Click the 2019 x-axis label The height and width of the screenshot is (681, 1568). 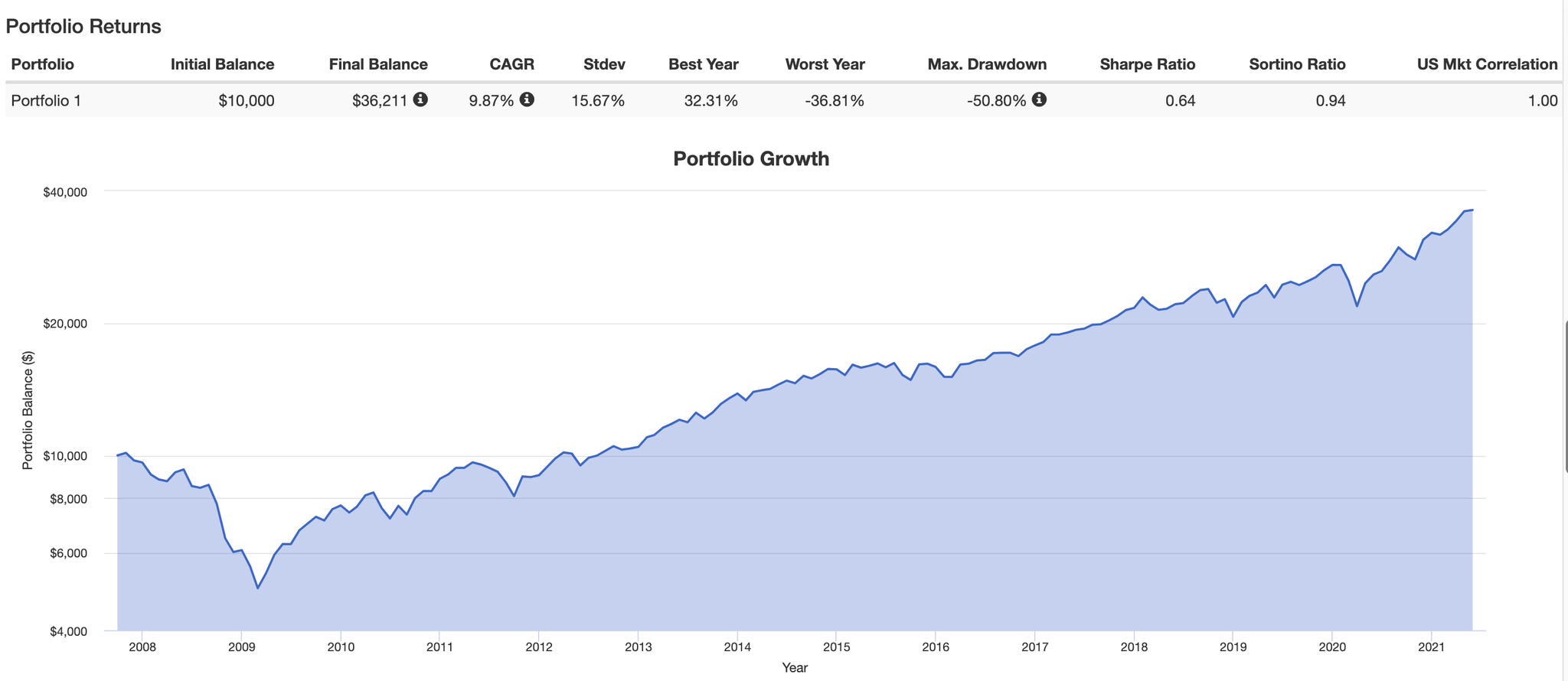pos(1233,647)
